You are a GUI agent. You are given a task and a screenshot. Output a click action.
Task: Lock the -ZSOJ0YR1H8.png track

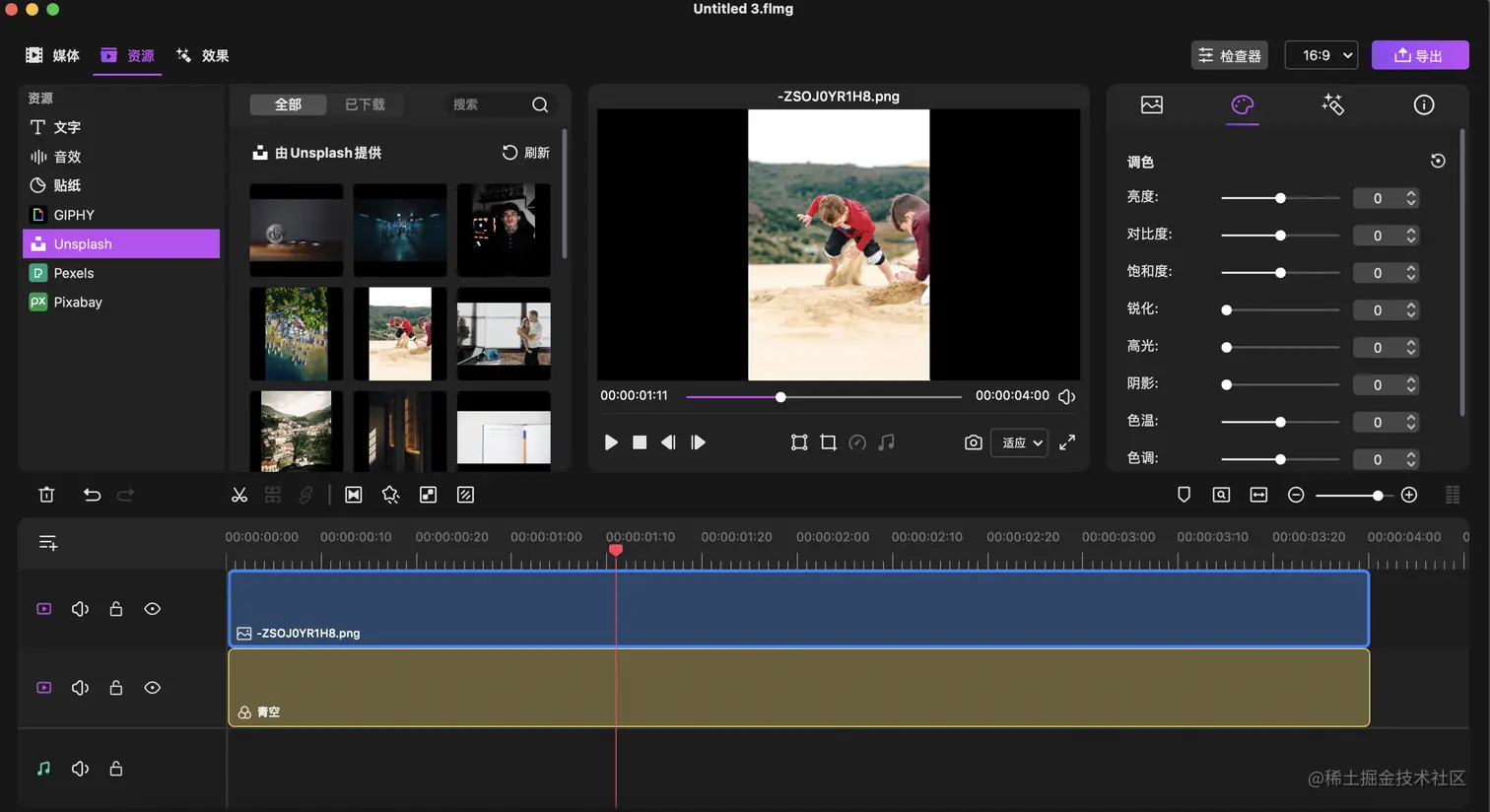[116, 609]
